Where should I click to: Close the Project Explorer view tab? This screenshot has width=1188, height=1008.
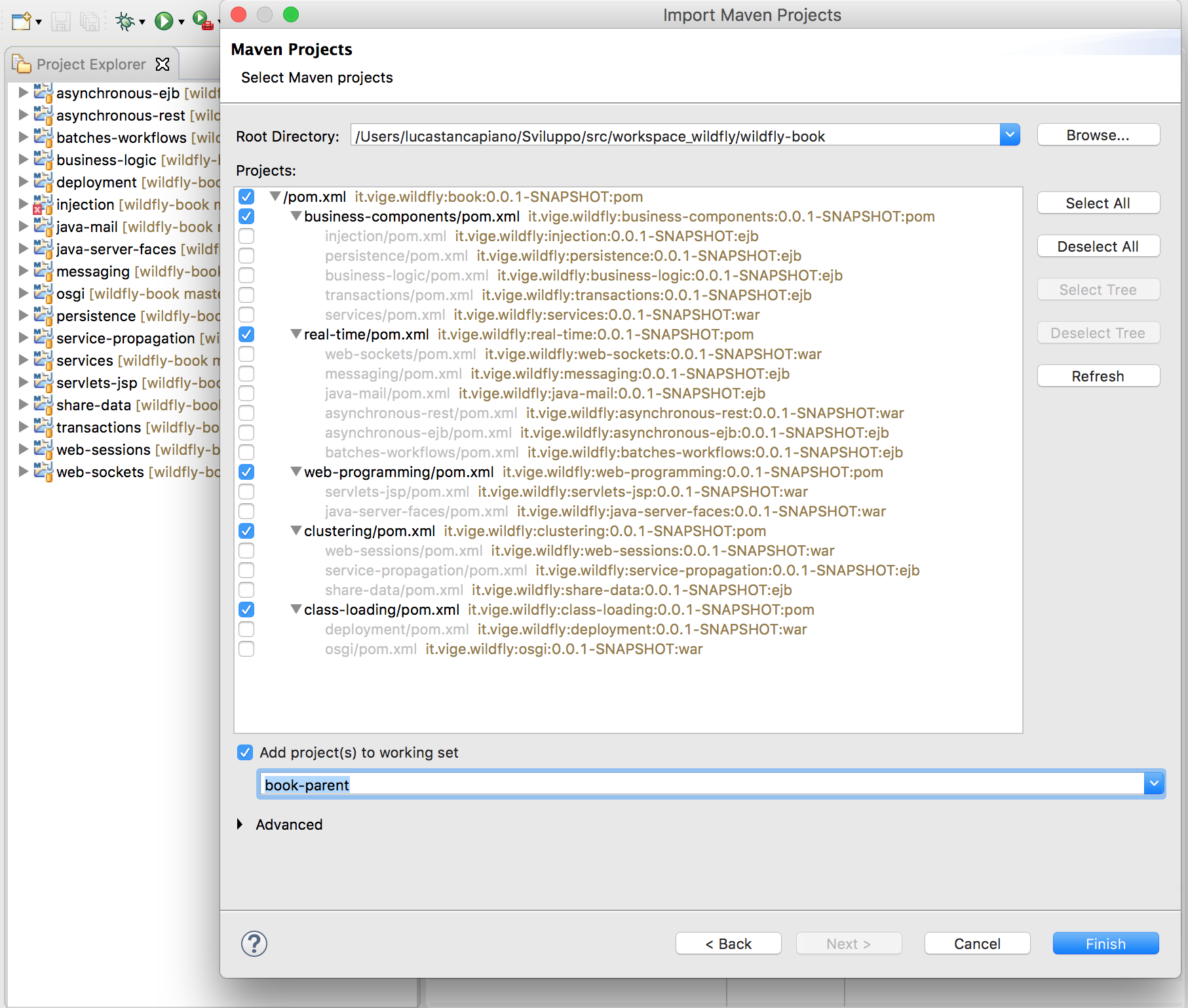163,64
